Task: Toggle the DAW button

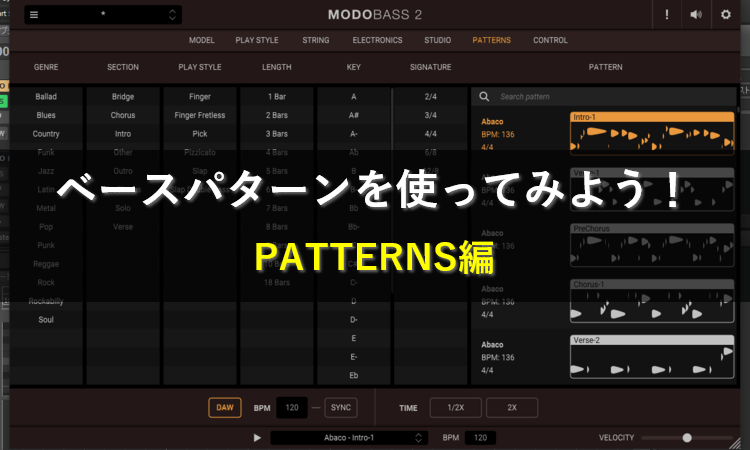Action: 225,407
